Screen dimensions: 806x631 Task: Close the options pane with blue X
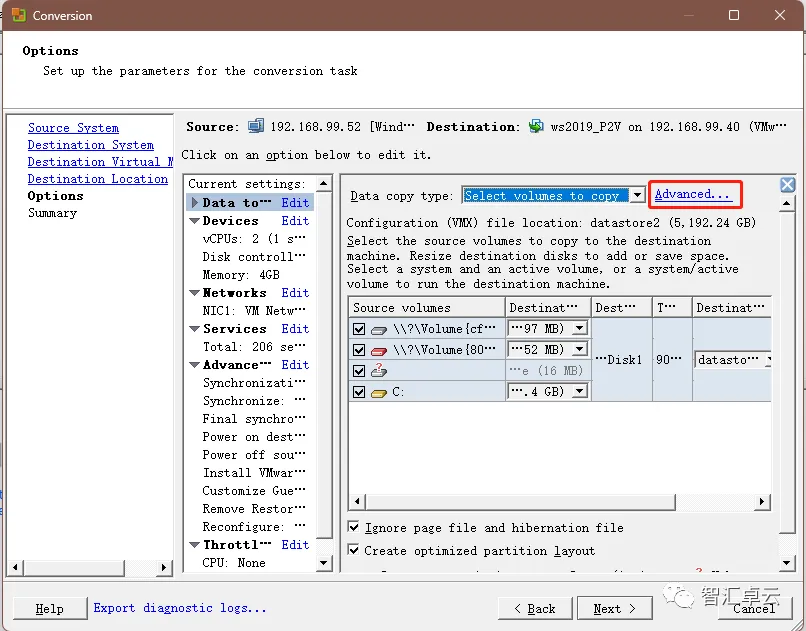787,184
